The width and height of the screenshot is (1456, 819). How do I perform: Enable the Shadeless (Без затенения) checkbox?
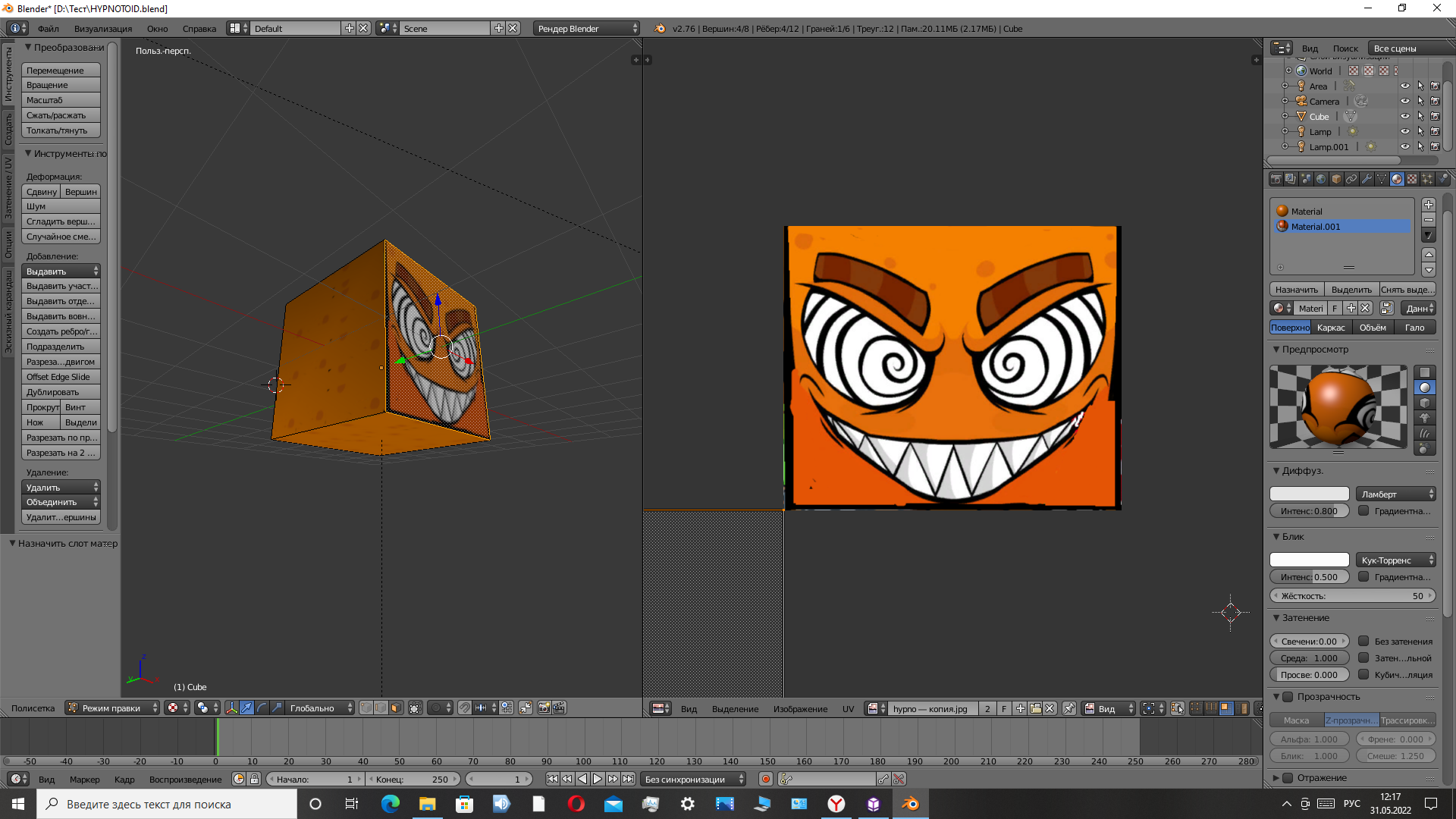[x=1363, y=641]
